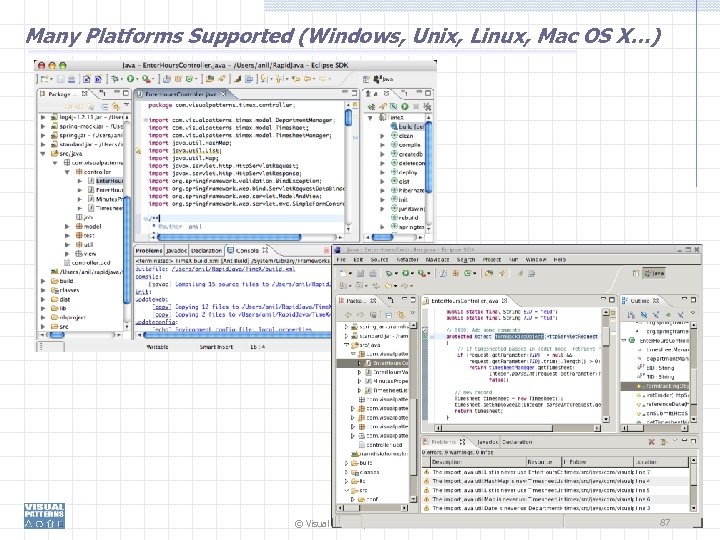This screenshot has height=540, width=720.
Task: Switch to Javadoc tab in Mac Eclipse window
Action: [176, 251]
